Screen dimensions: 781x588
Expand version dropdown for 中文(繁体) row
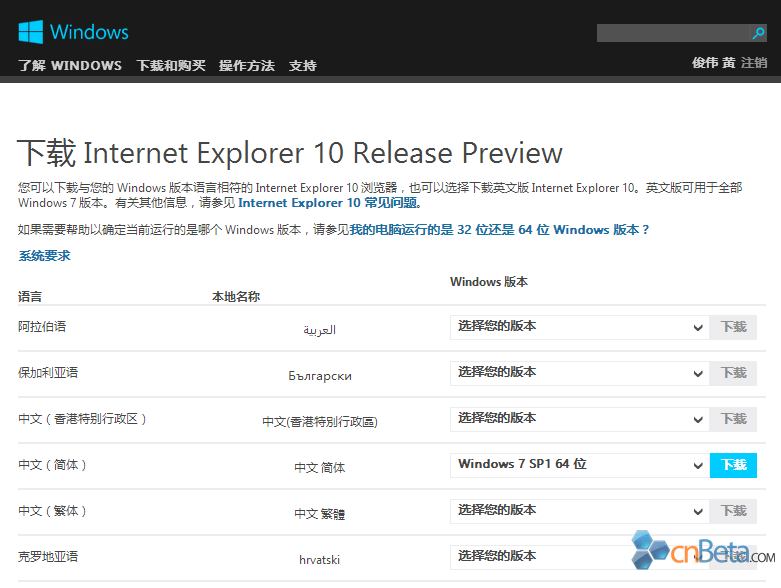580,511
